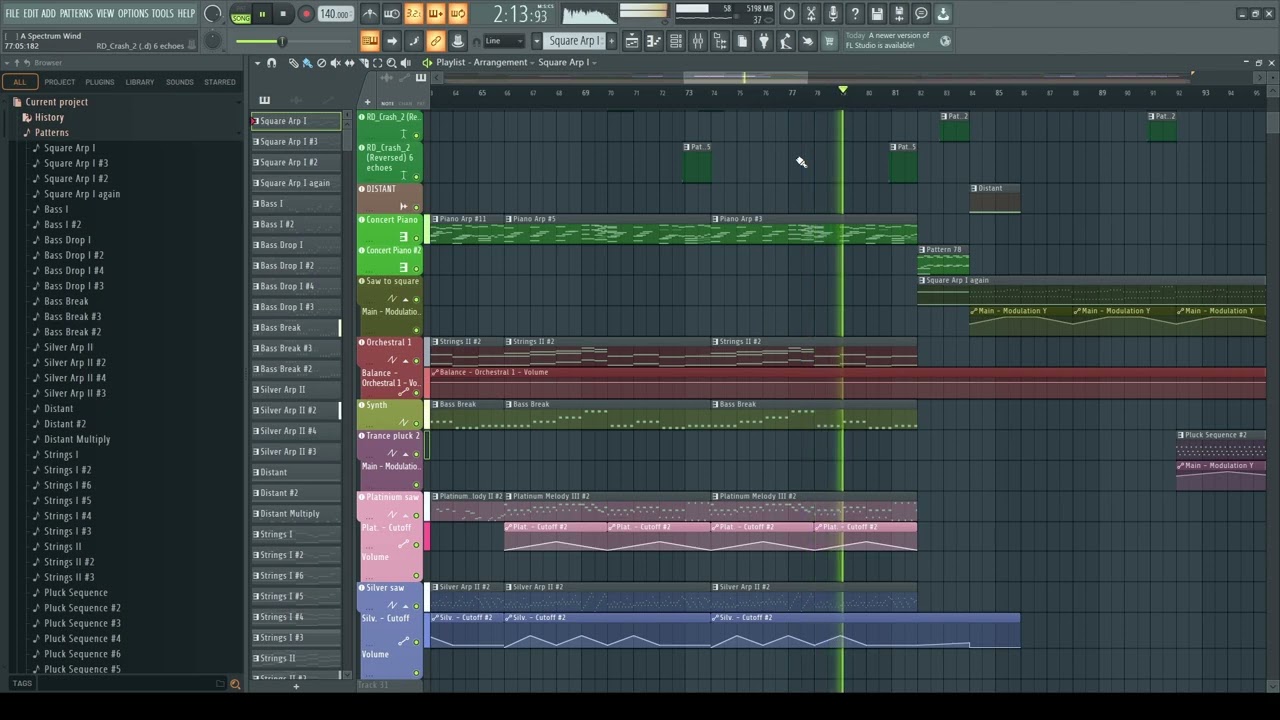Switch to the PLUGINS browser tab

click(100, 82)
